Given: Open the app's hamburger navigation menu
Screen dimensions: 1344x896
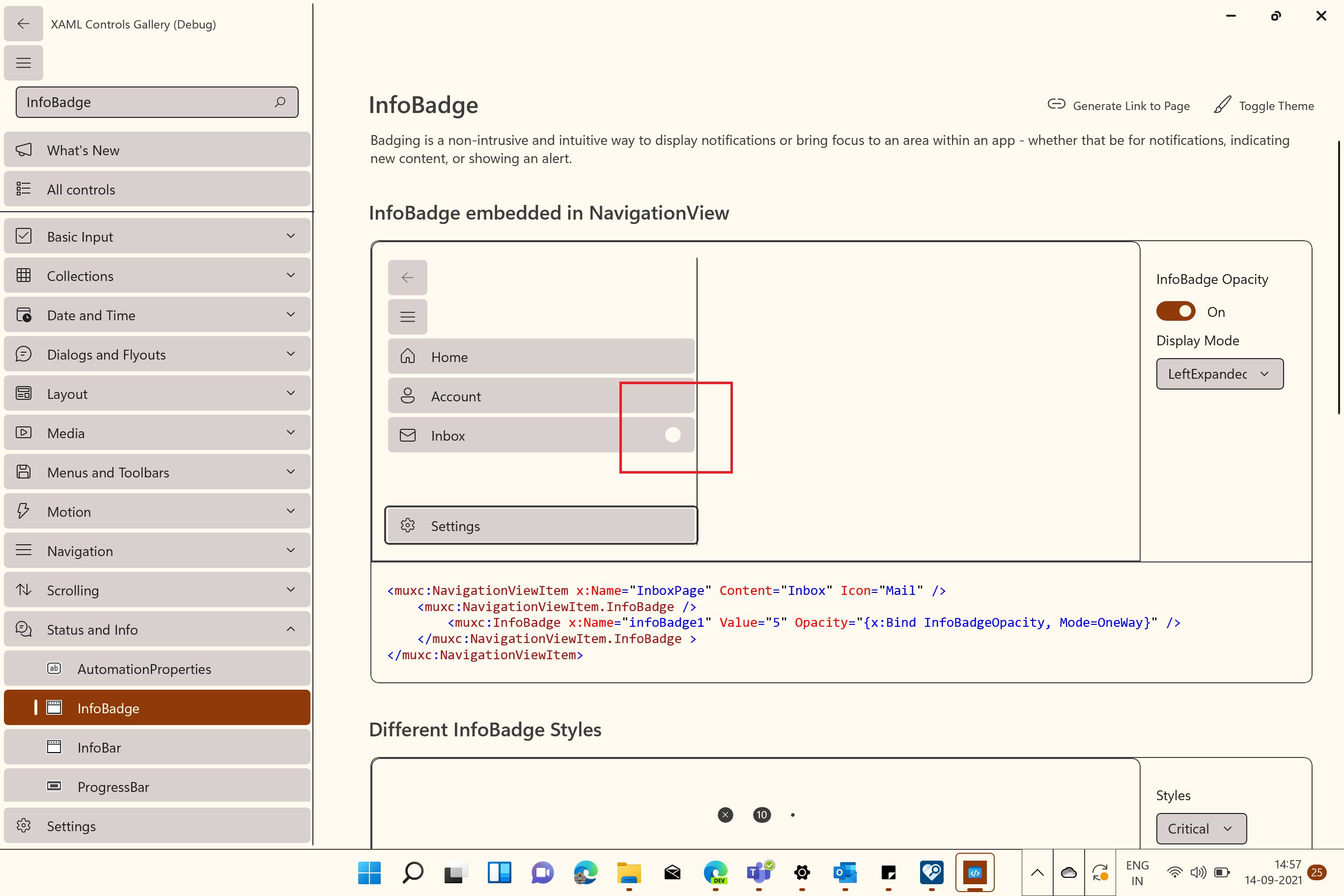Looking at the screenshot, I should pos(24,63).
